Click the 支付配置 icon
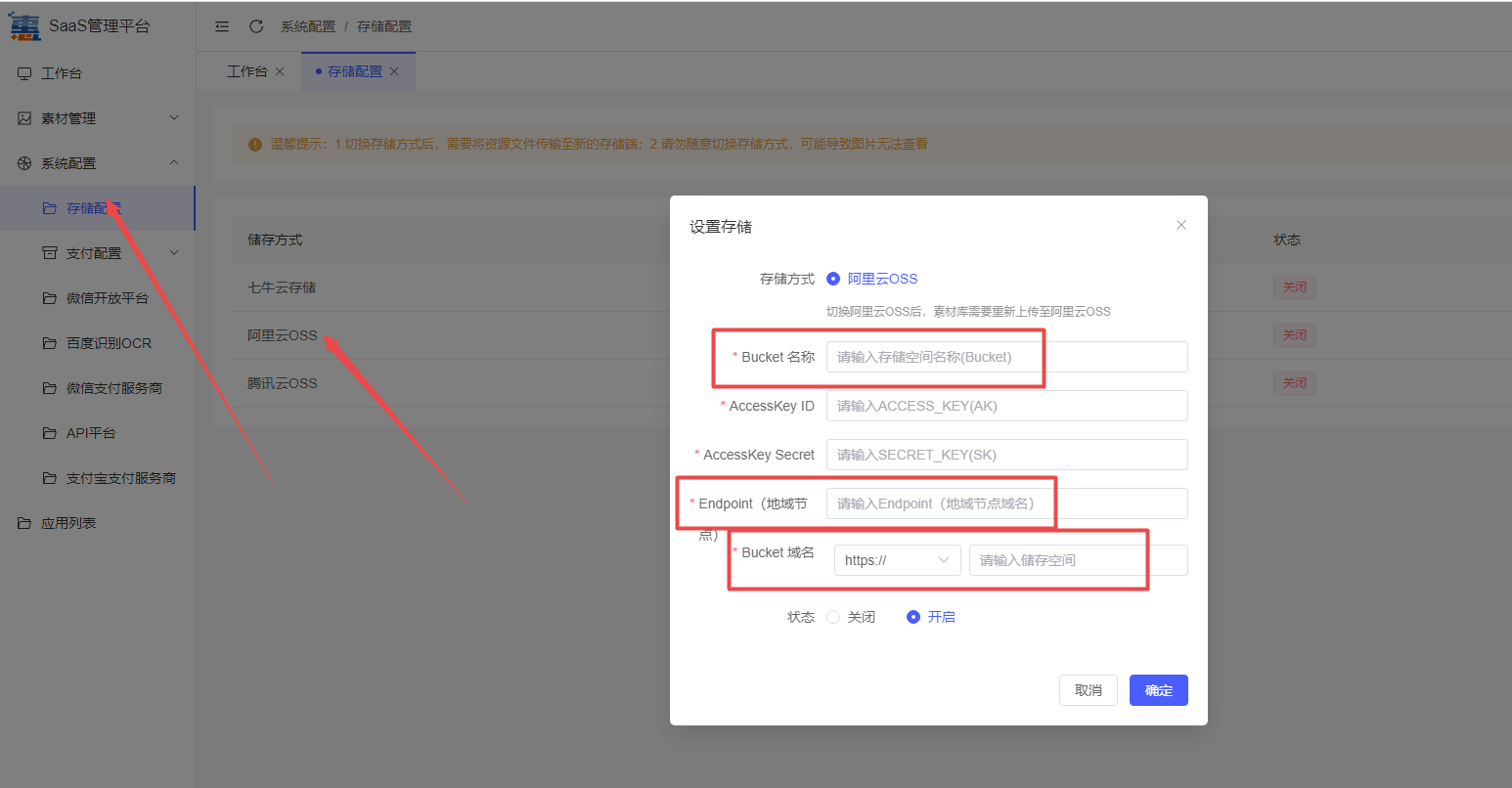The width and height of the screenshot is (1512, 788). [50, 253]
